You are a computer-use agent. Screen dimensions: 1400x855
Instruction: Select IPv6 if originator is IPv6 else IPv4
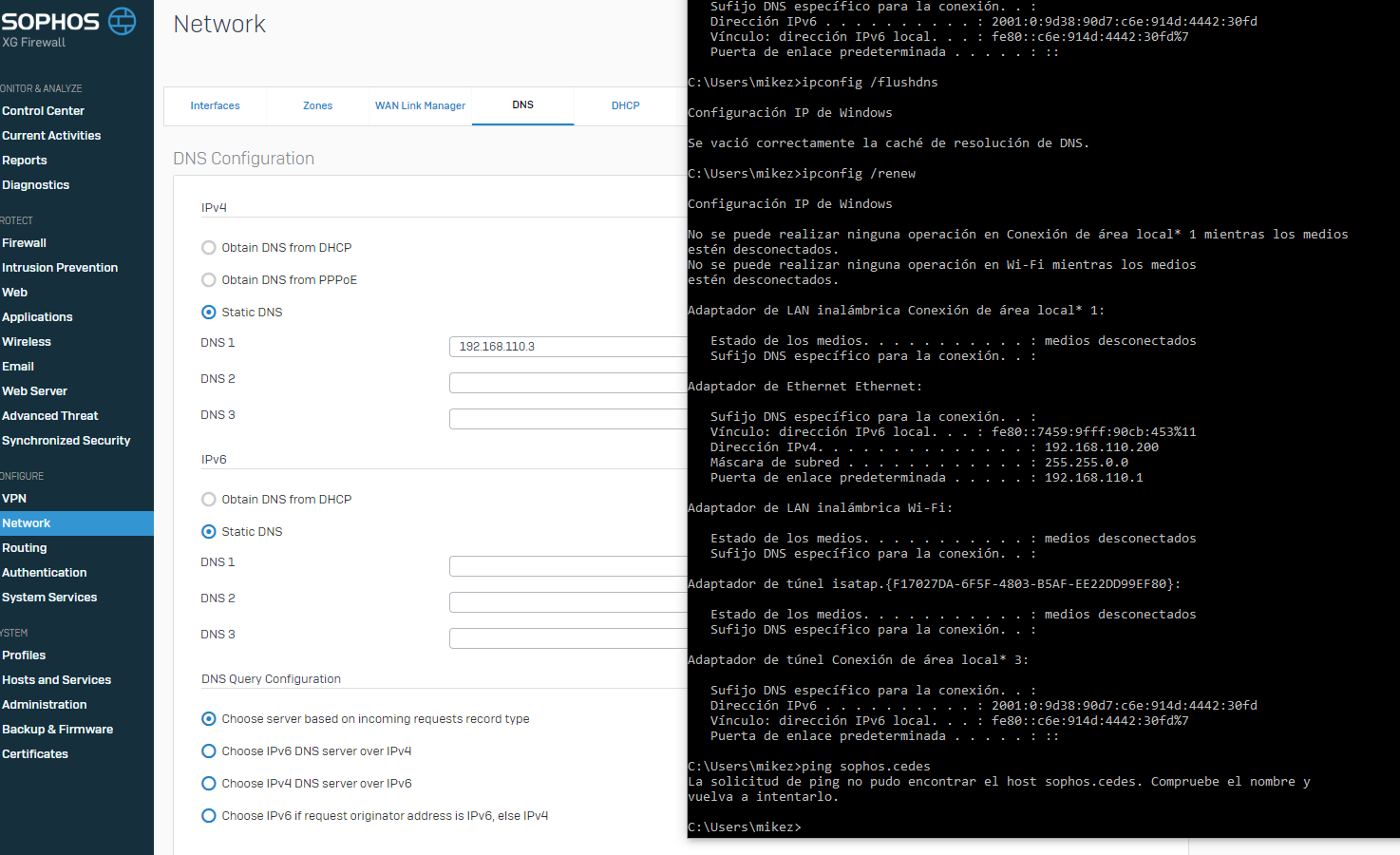coord(209,816)
